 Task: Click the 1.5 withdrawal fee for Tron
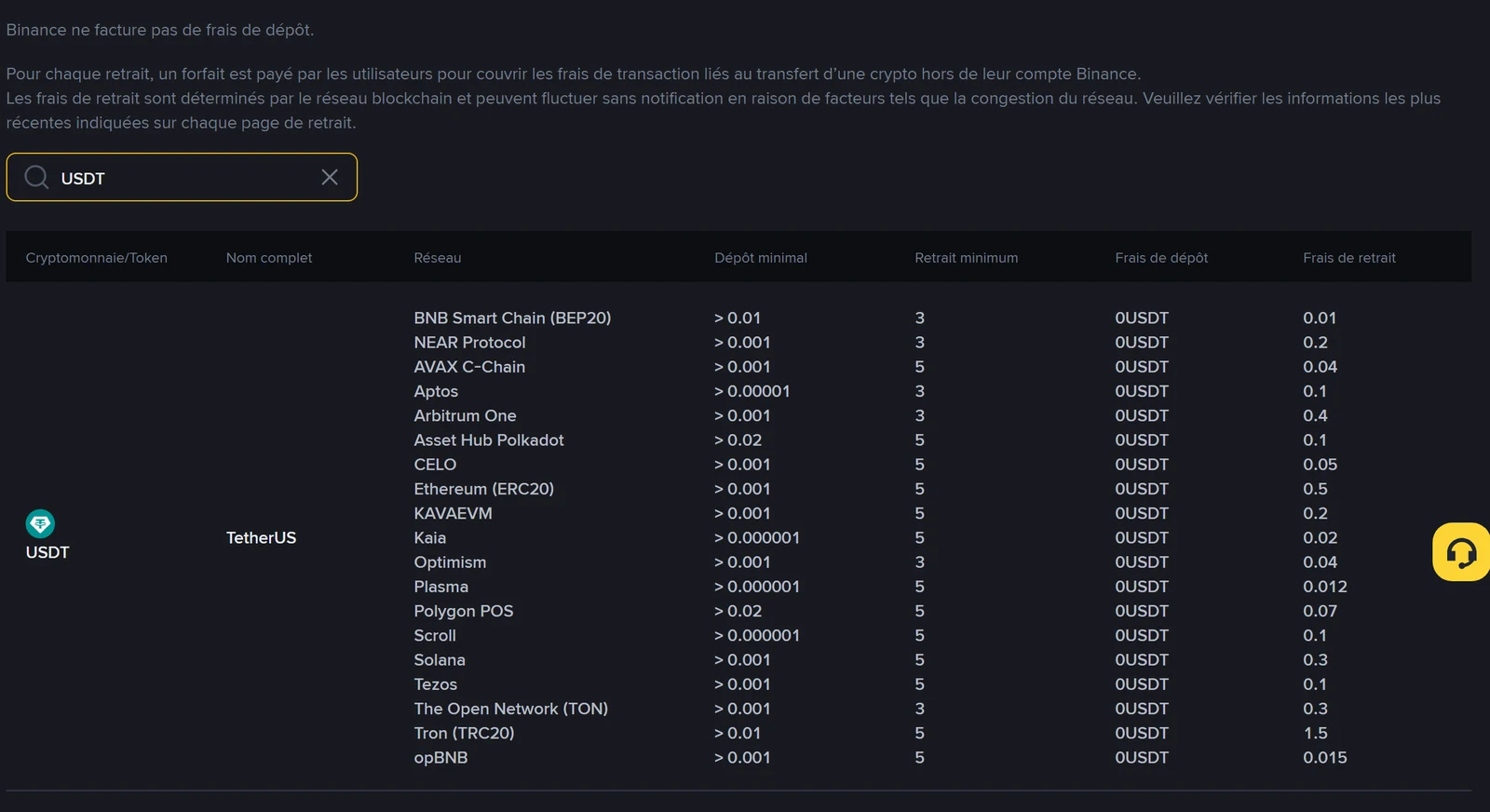click(1315, 733)
